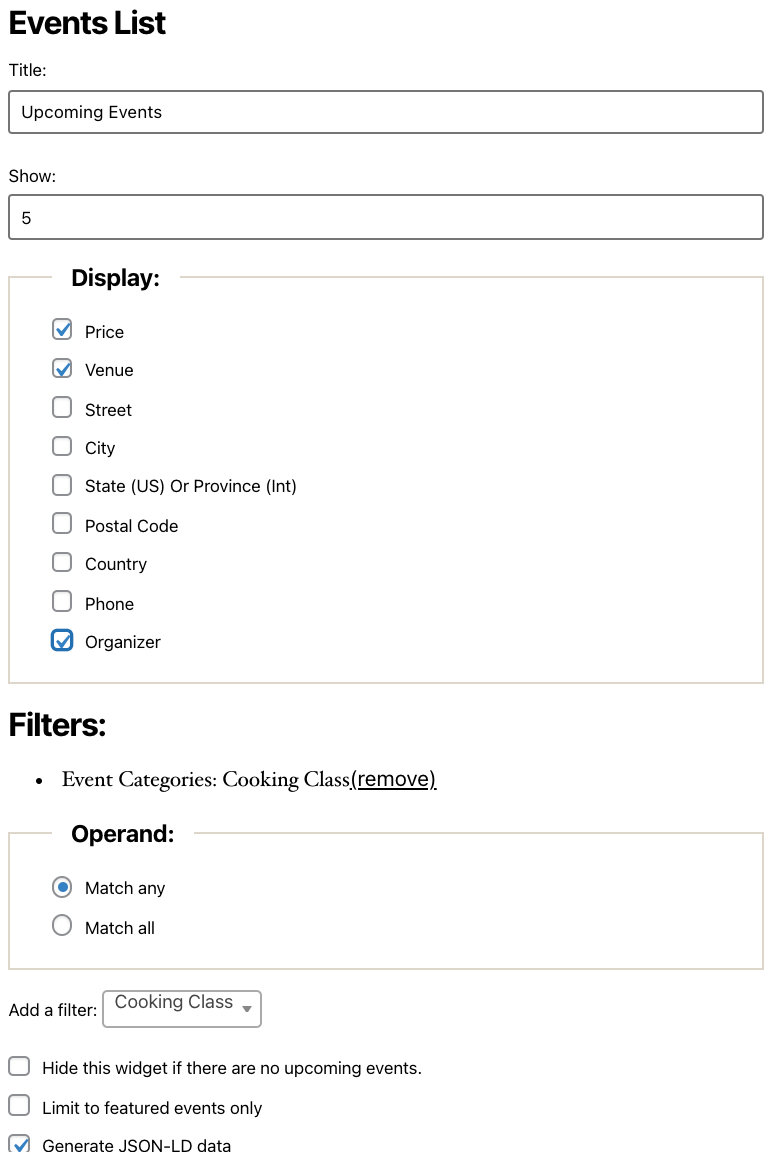Uncheck the Organizer checkbox
The width and height of the screenshot is (782, 1152).
(62, 641)
